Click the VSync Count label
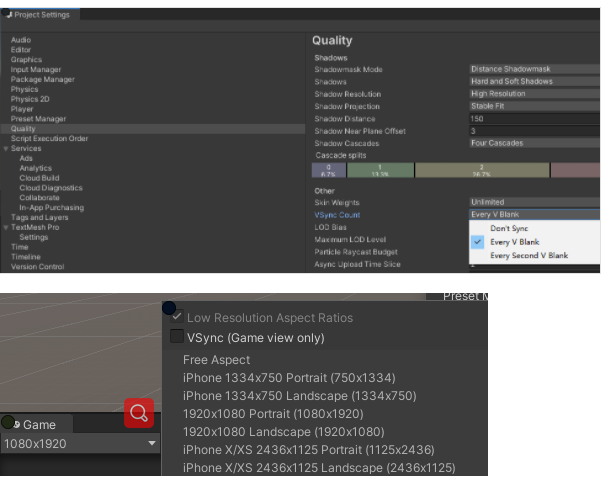608x487 pixels. tap(337, 215)
